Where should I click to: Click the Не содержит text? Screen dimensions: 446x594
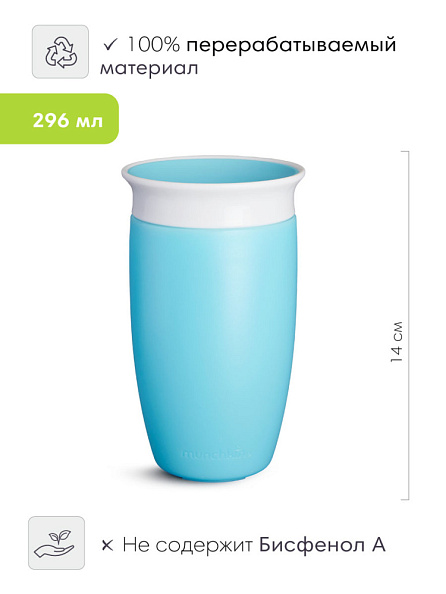tap(188, 546)
